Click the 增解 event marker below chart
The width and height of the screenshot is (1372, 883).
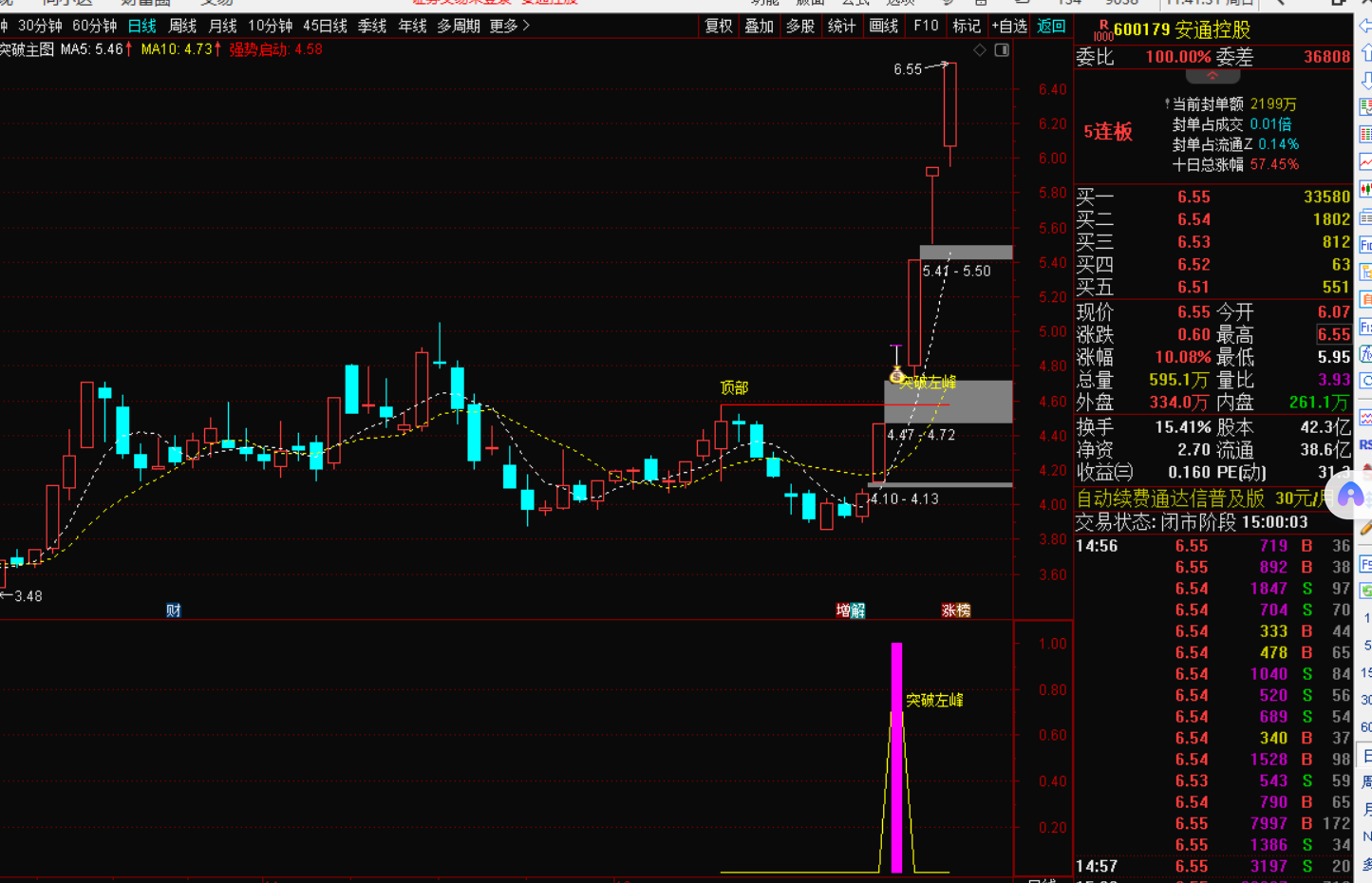pos(850,611)
